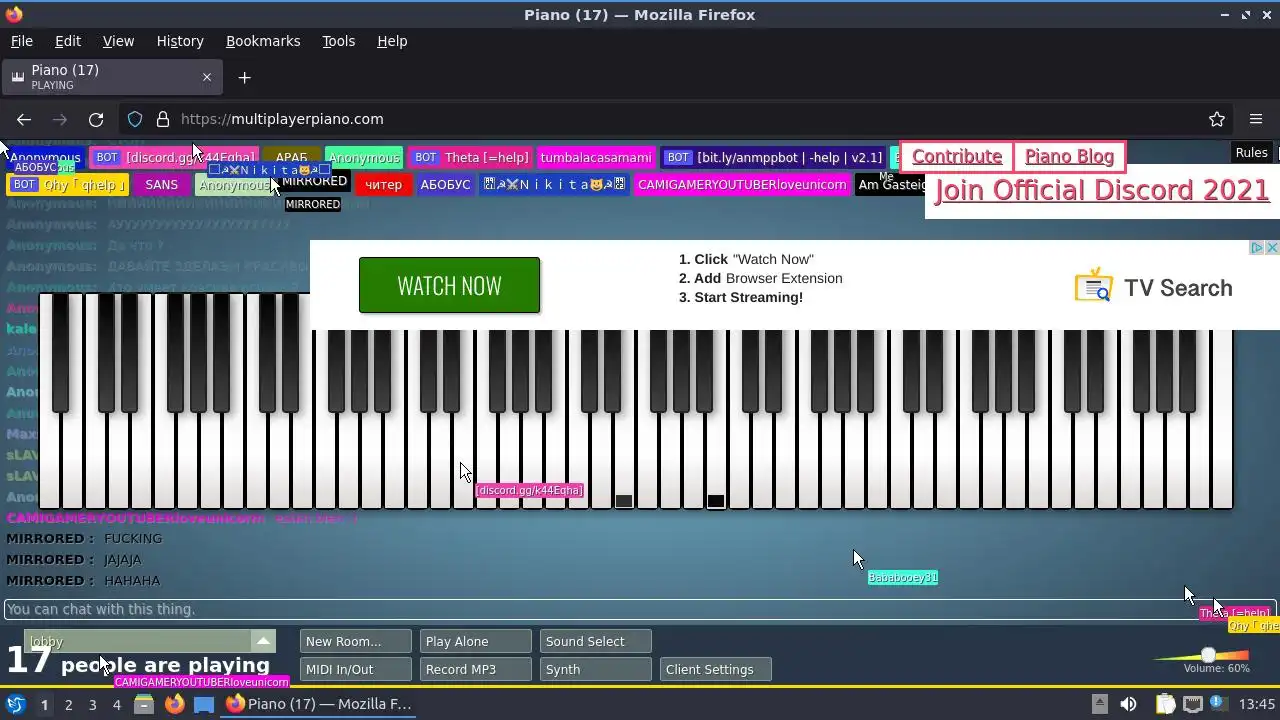
Task: Open the Tools menu
Action: pos(338,41)
